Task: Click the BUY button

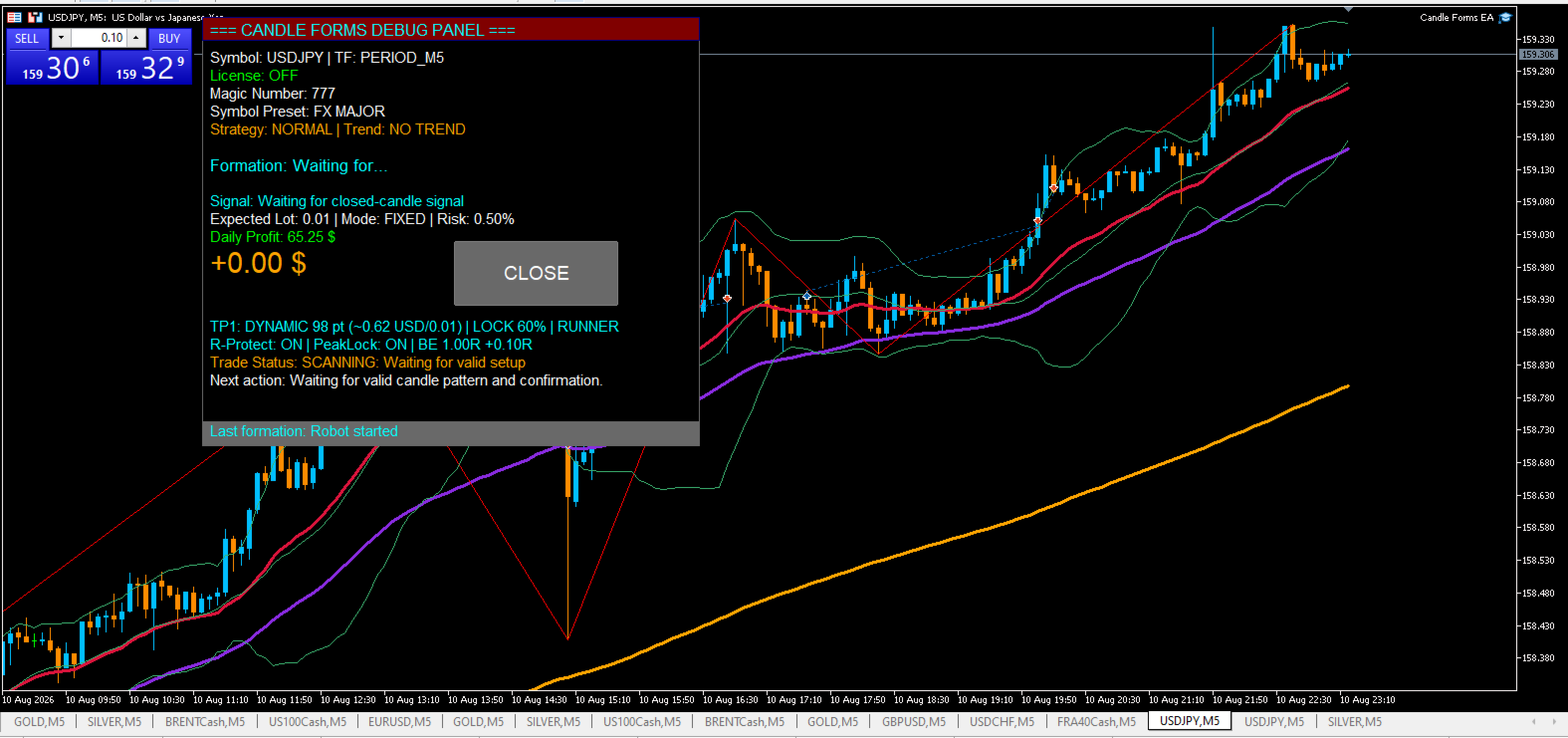Action: pyautogui.click(x=169, y=38)
